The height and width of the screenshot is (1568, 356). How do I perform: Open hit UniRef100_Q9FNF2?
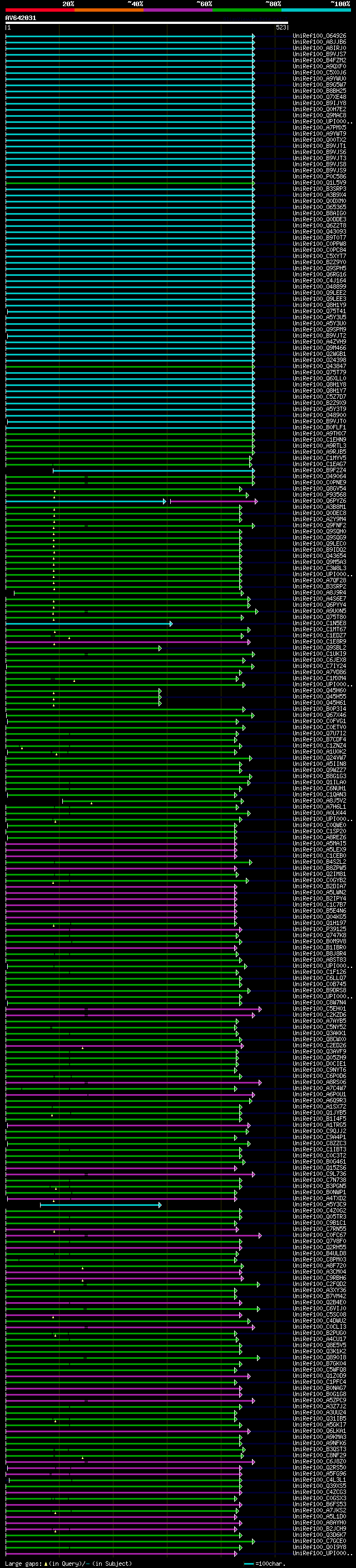[319, 525]
